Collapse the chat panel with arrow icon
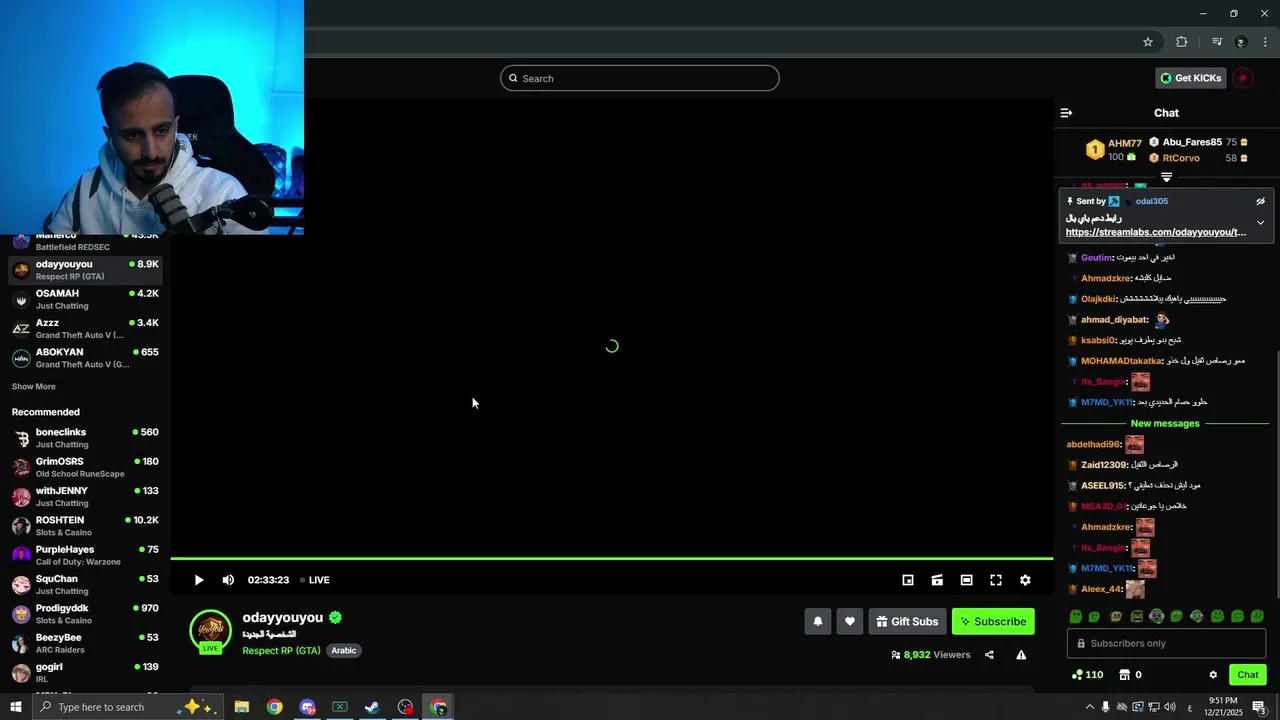The height and width of the screenshot is (720, 1280). (x=1066, y=113)
